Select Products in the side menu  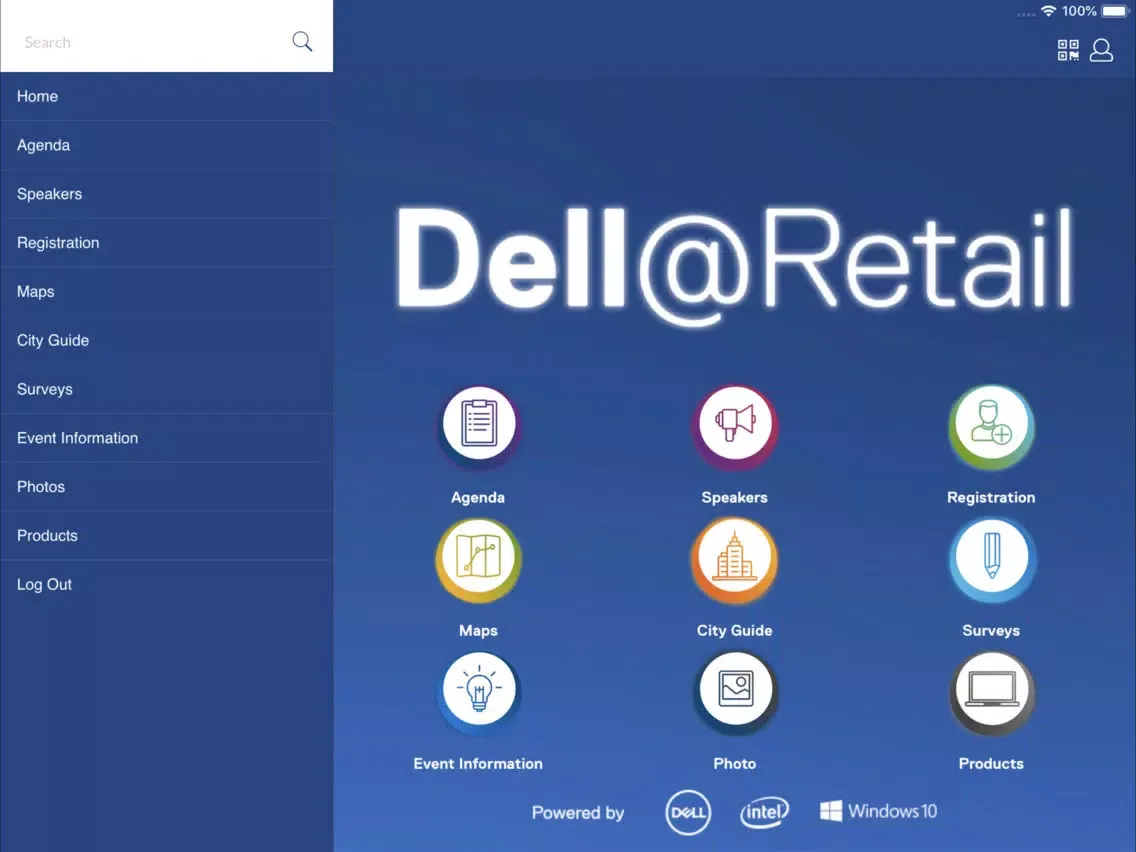pyautogui.click(x=167, y=535)
